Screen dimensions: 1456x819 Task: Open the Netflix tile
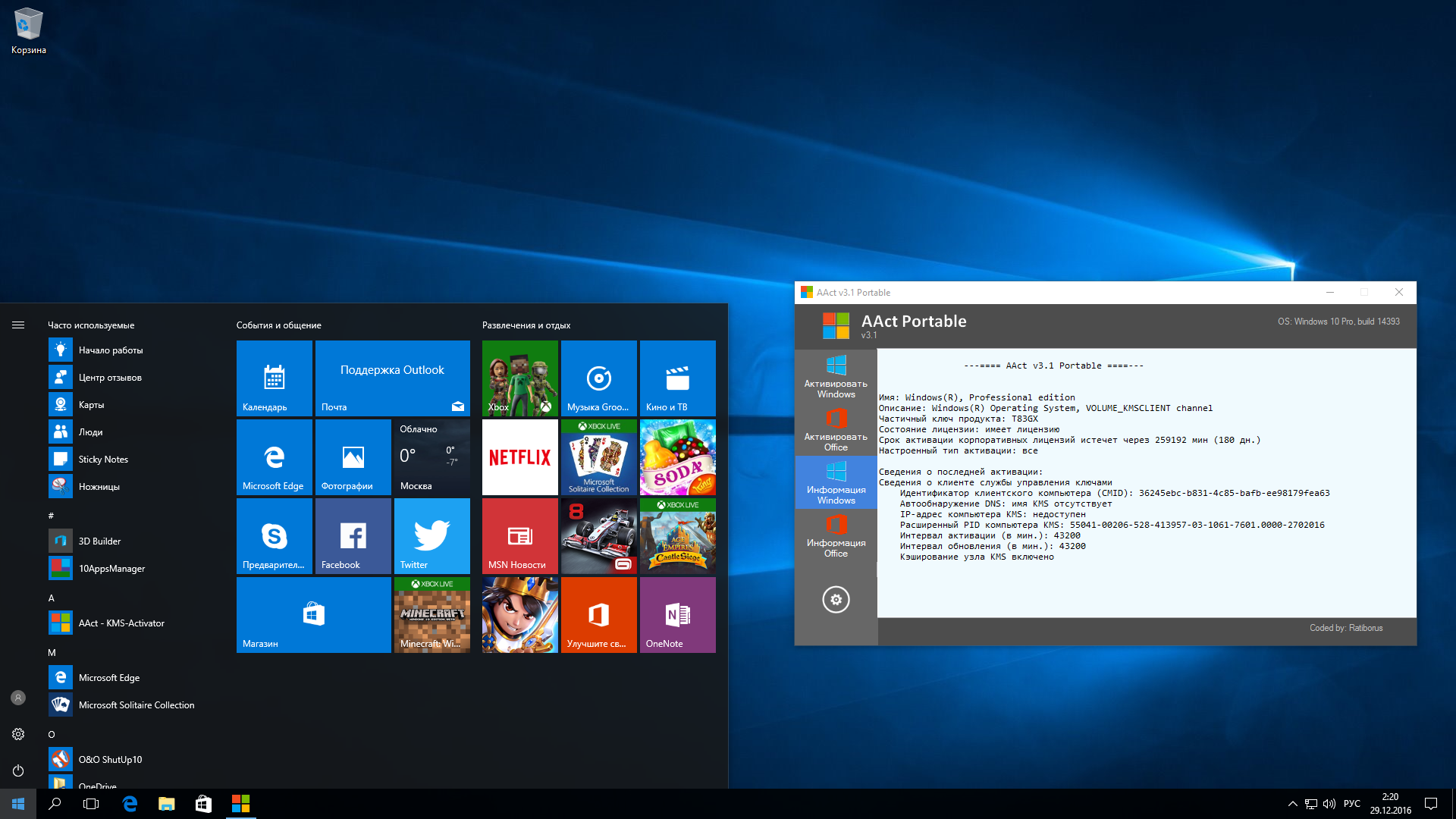pos(520,457)
